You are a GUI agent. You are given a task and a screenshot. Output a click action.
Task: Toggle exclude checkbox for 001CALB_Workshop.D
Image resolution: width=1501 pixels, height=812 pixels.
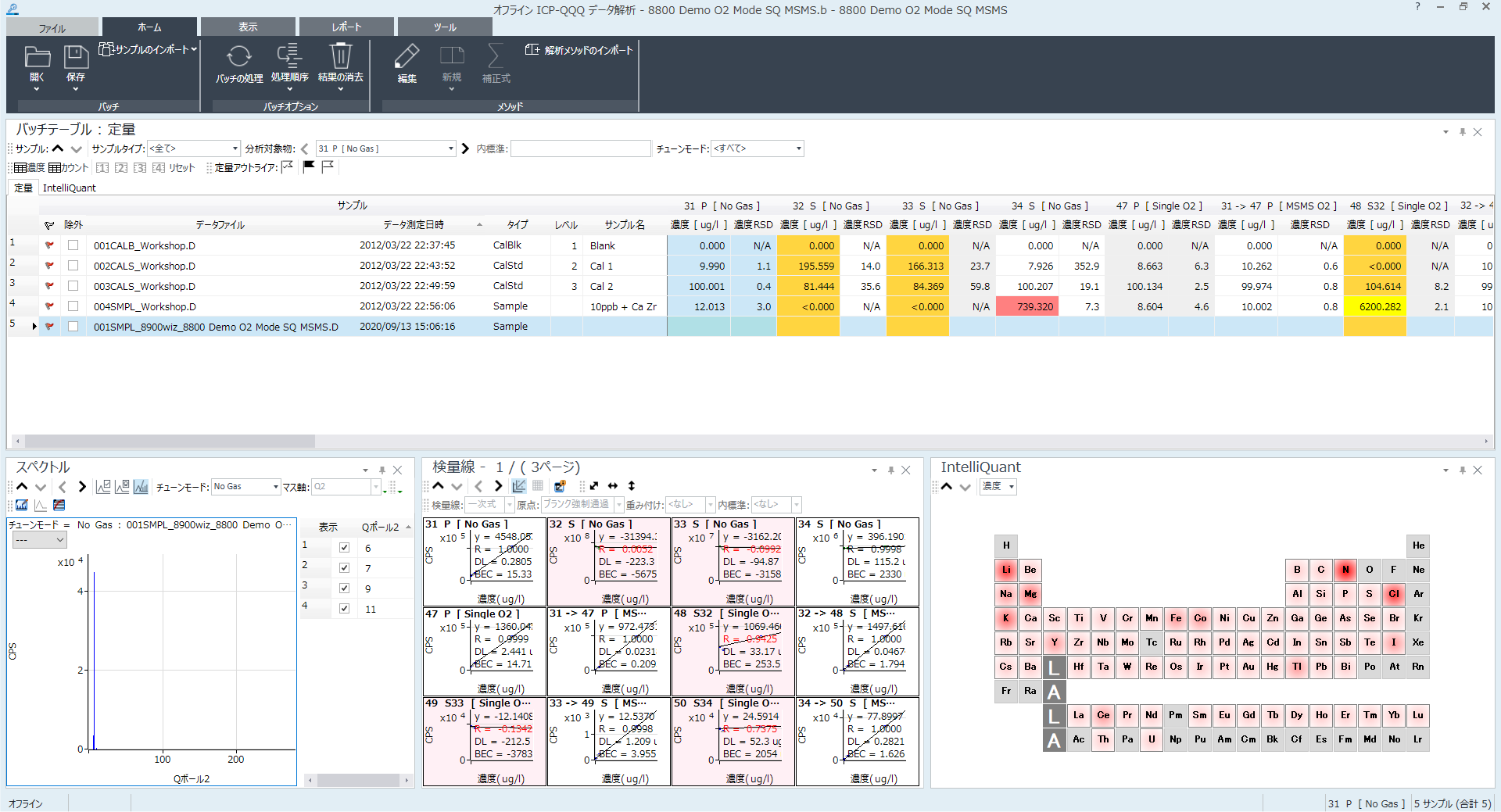tap(73, 245)
